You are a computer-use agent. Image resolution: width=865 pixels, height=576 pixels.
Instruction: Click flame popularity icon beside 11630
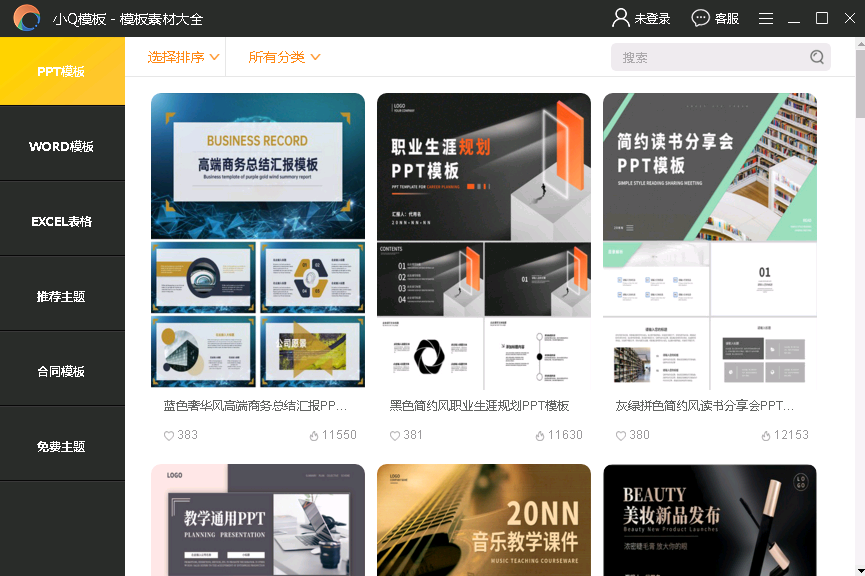540,436
